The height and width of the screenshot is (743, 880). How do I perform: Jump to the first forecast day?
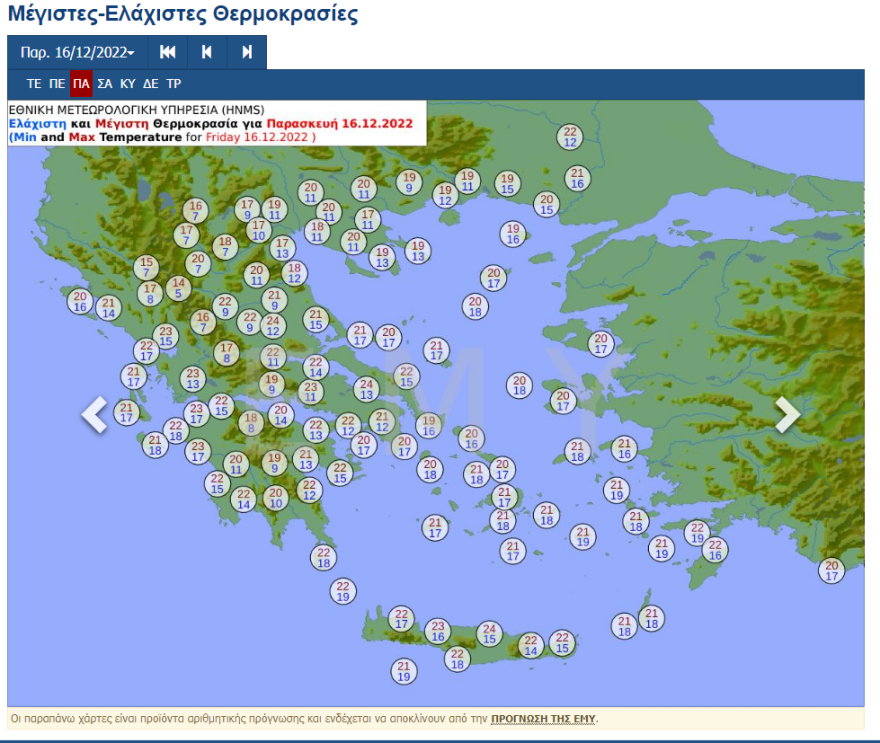(168, 52)
